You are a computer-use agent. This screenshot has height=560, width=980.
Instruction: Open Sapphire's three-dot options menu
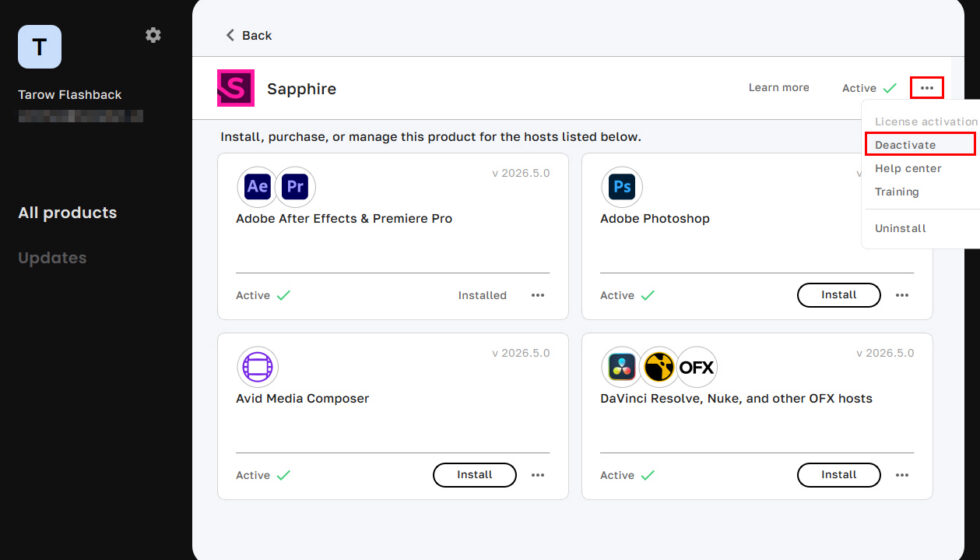point(927,88)
